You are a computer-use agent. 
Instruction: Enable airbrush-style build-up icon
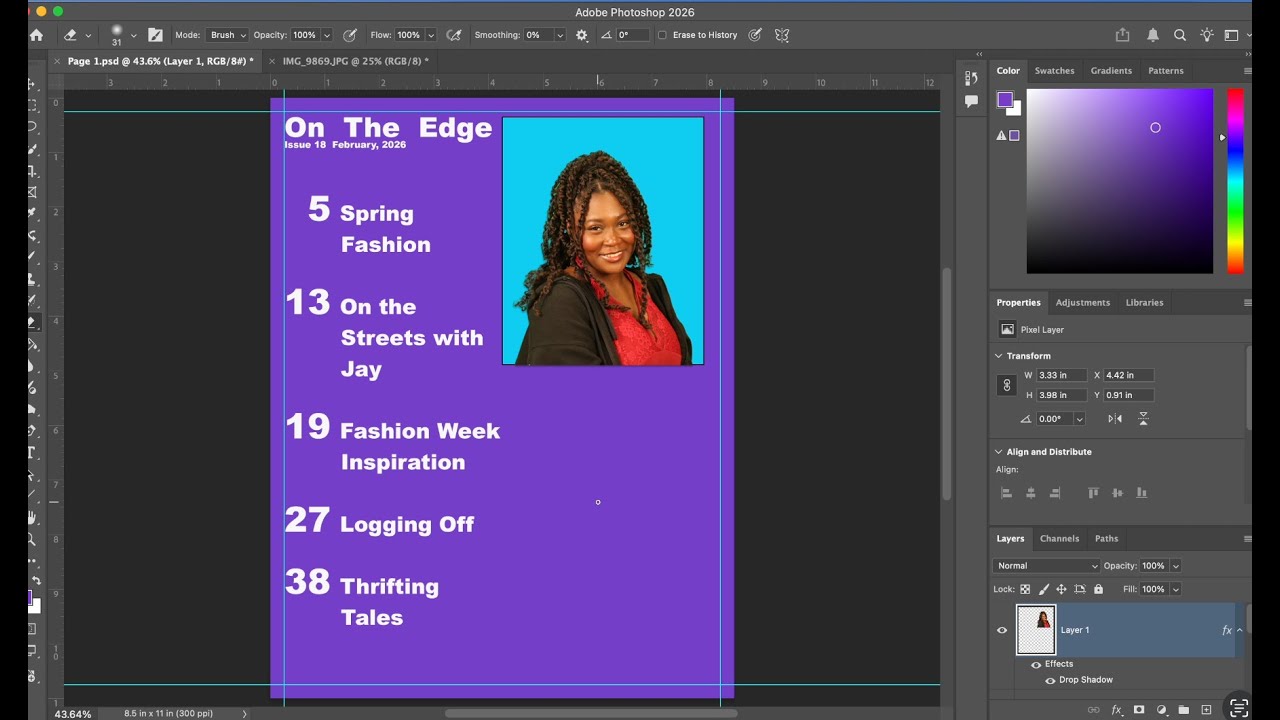[x=454, y=35]
